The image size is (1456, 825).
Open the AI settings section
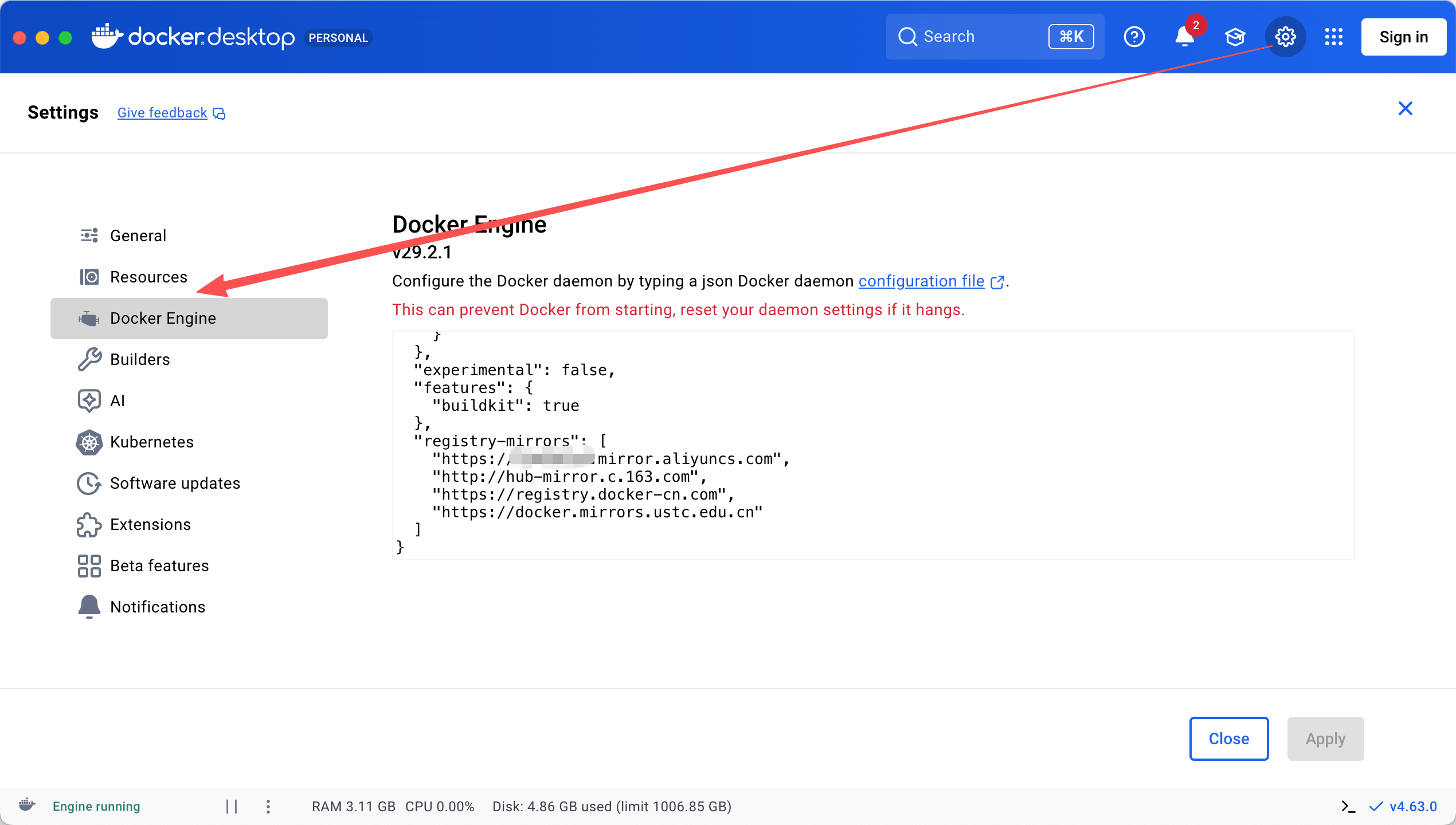pos(189,400)
